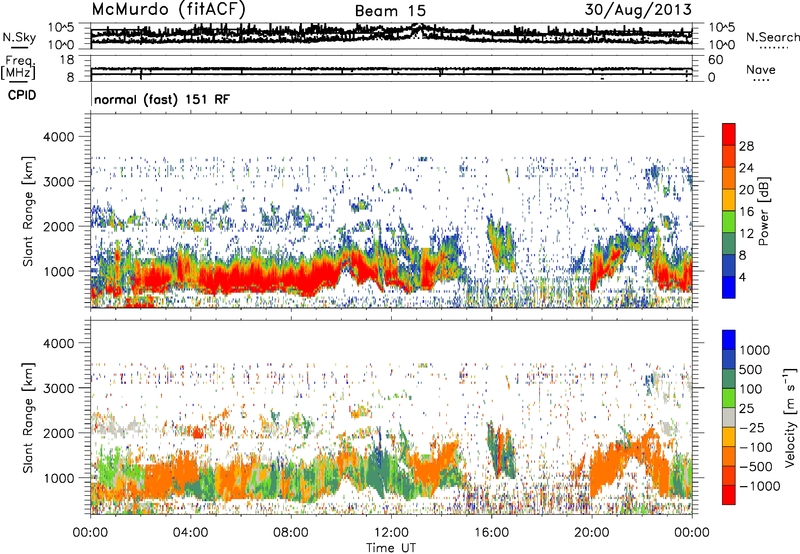Screen dimensions: 800x554
Task: Click the 'McMurdo (fitACF)' title text
Action: (169, 9)
